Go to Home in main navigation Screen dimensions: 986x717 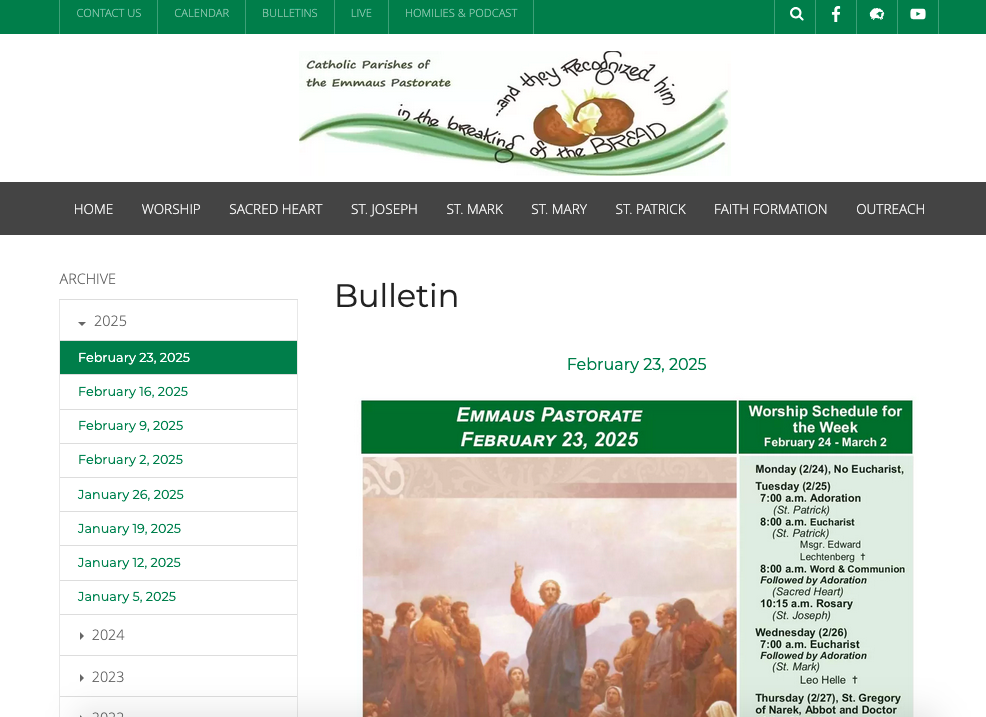[x=93, y=209]
